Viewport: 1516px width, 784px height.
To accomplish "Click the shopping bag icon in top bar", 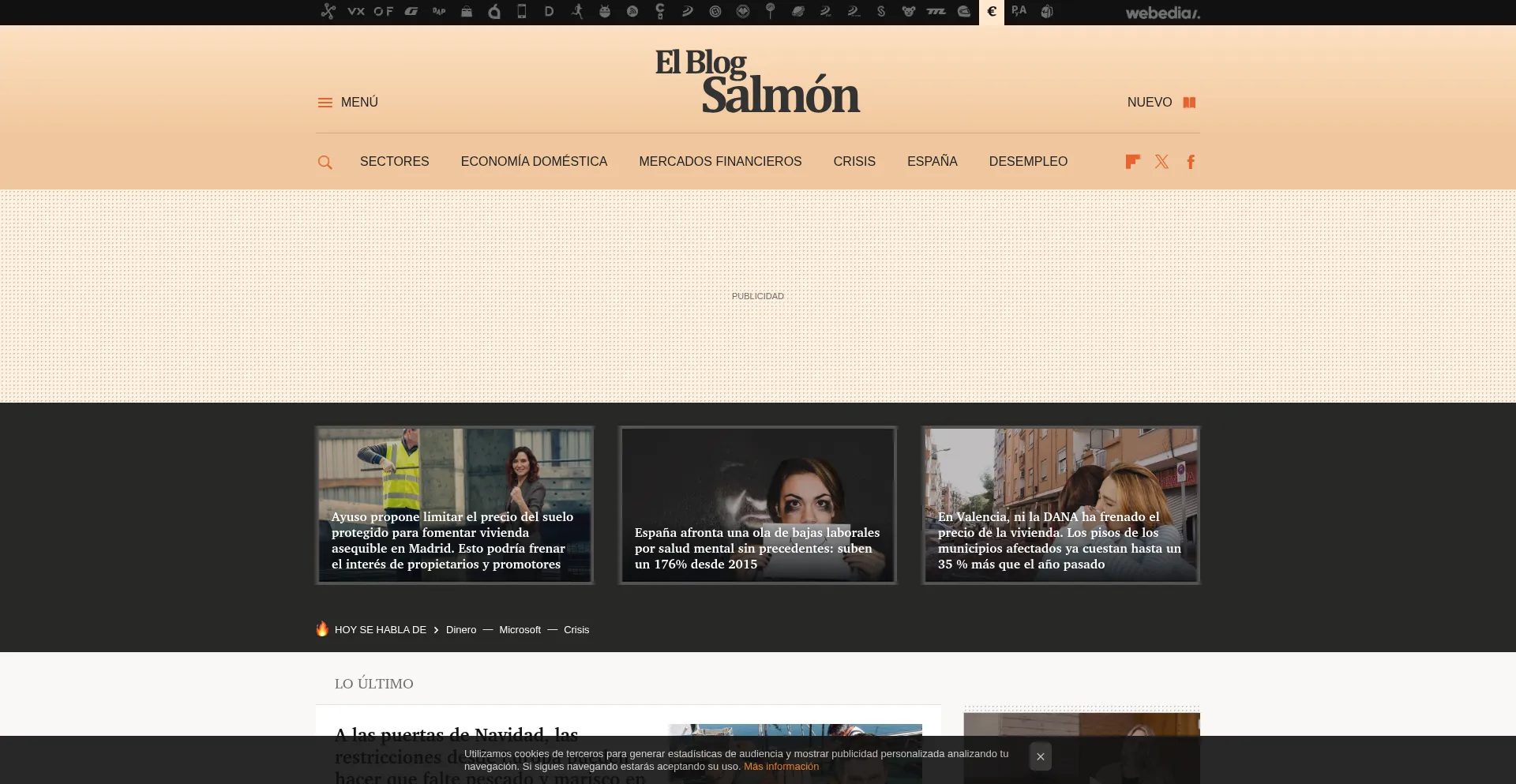I will coord(467,12).
